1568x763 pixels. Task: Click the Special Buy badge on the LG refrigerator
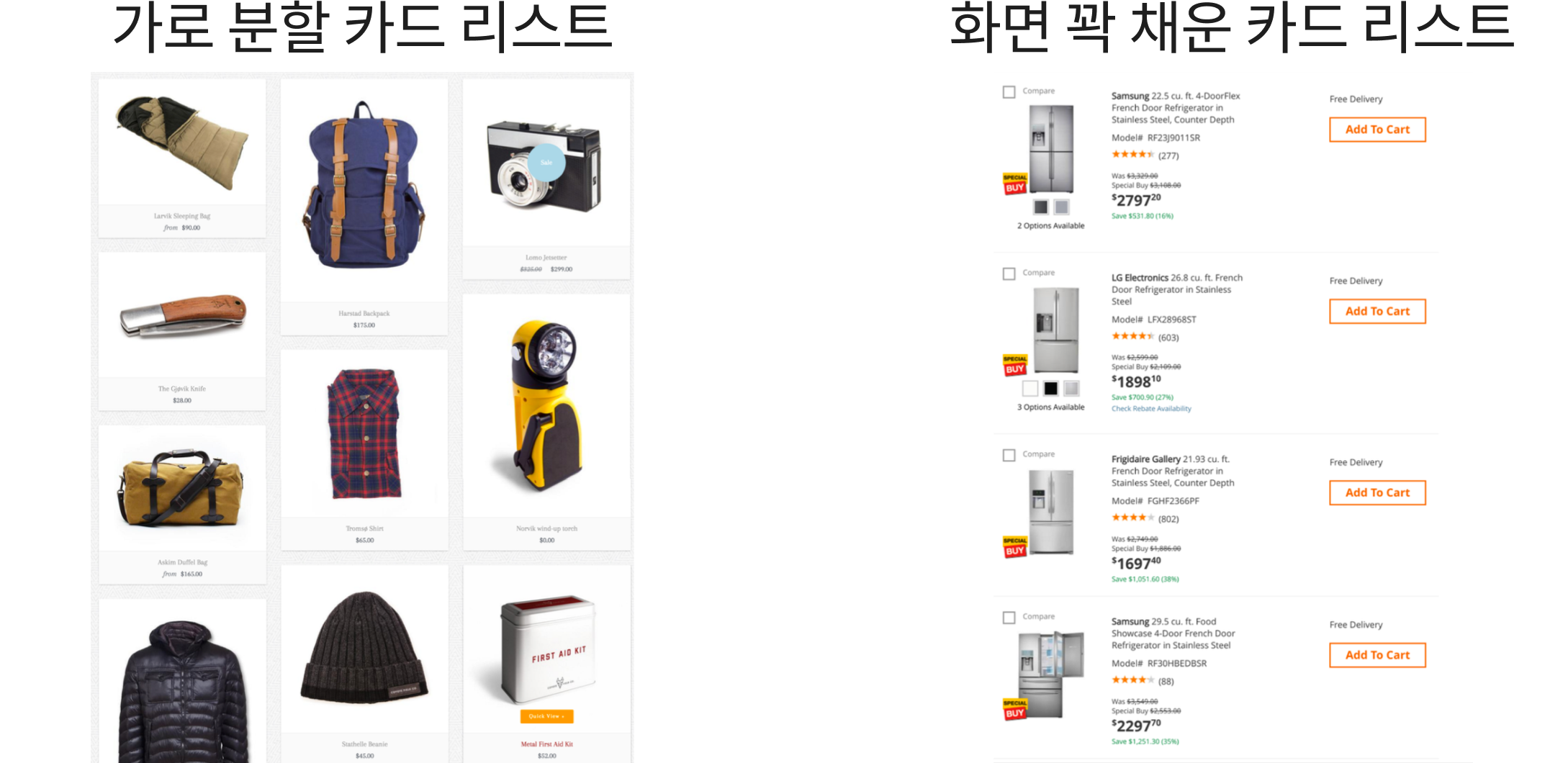[x=1015, y=365]
